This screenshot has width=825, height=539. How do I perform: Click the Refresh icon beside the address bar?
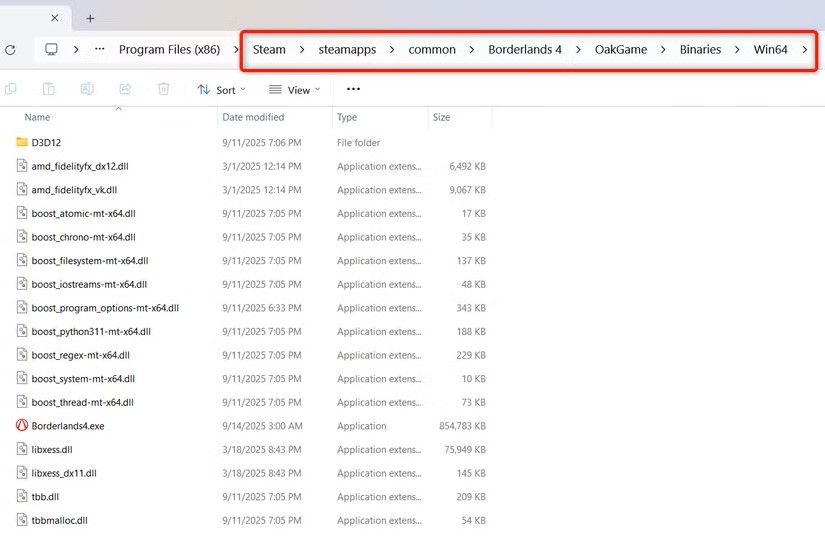pos(10,49)
